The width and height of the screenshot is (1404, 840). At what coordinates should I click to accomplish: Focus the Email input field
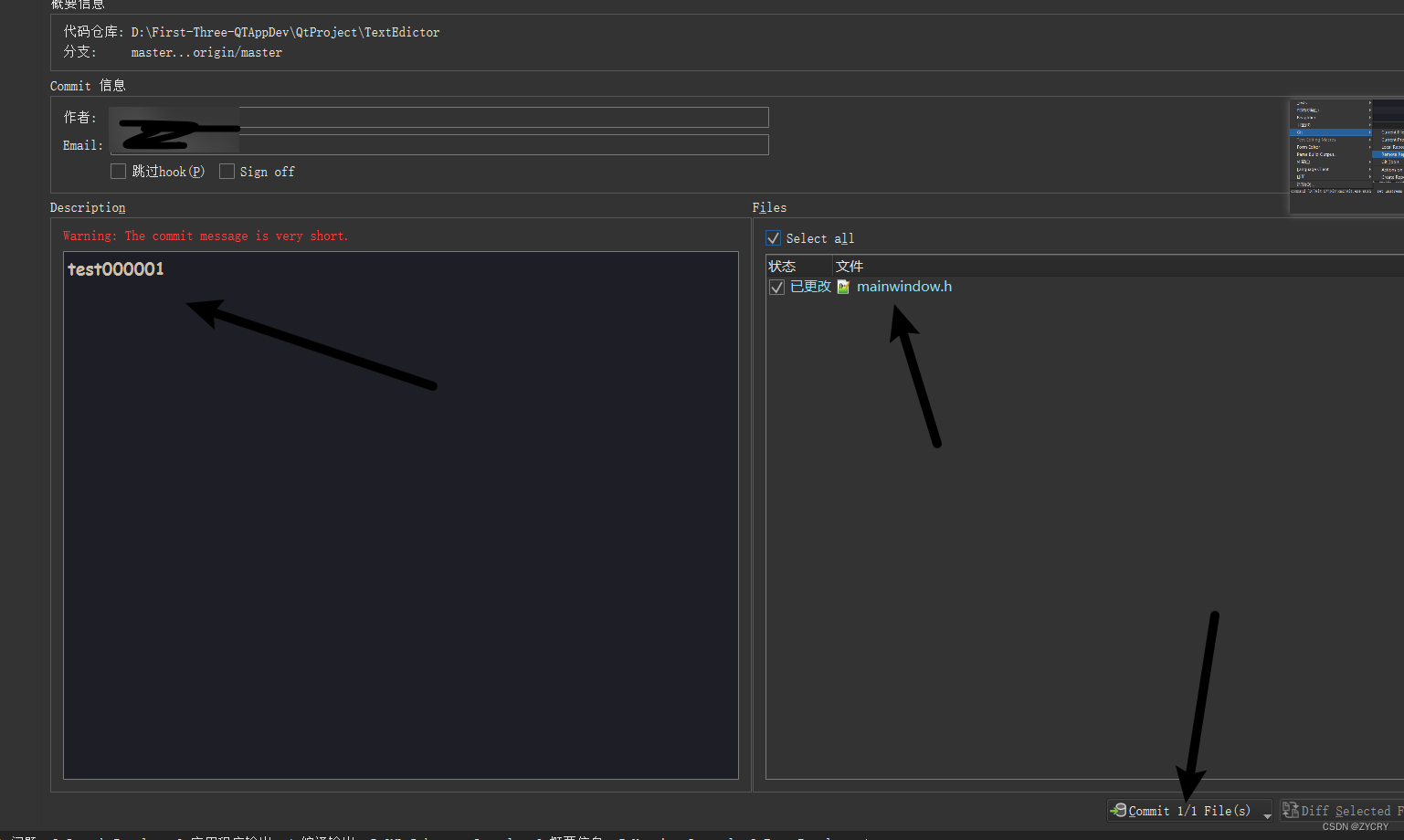point(439,145)
